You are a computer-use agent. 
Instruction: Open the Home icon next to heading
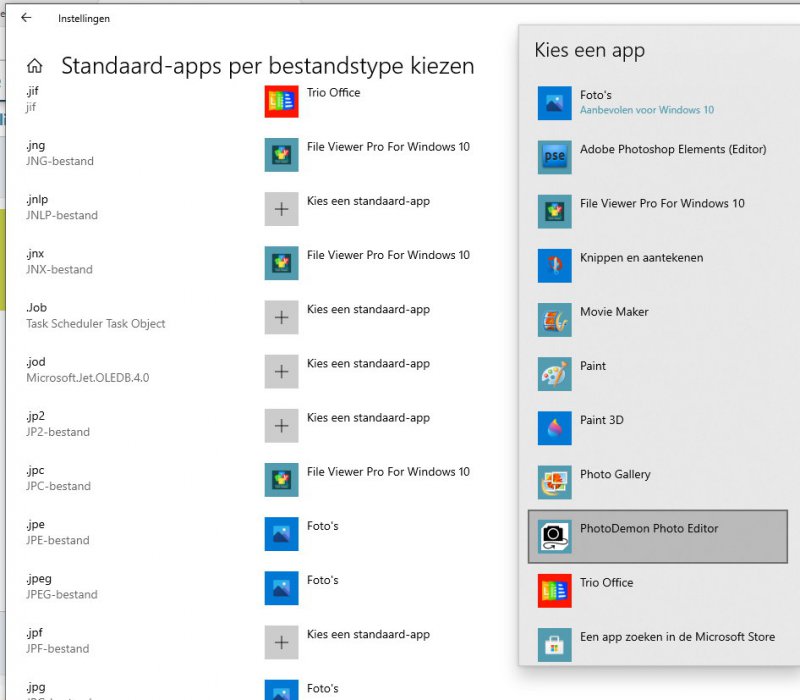pyautogui.click(x=35, y=66)
